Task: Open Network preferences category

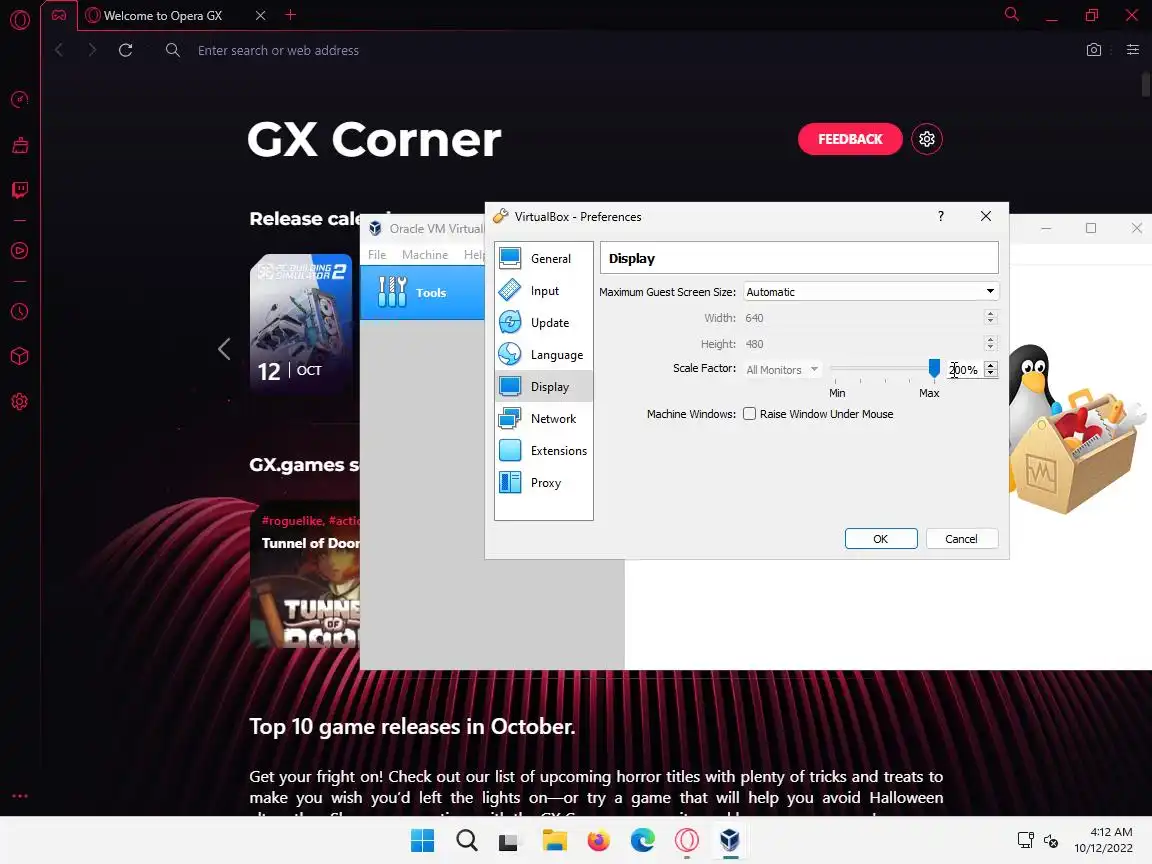Action: (x=544, y=419)
